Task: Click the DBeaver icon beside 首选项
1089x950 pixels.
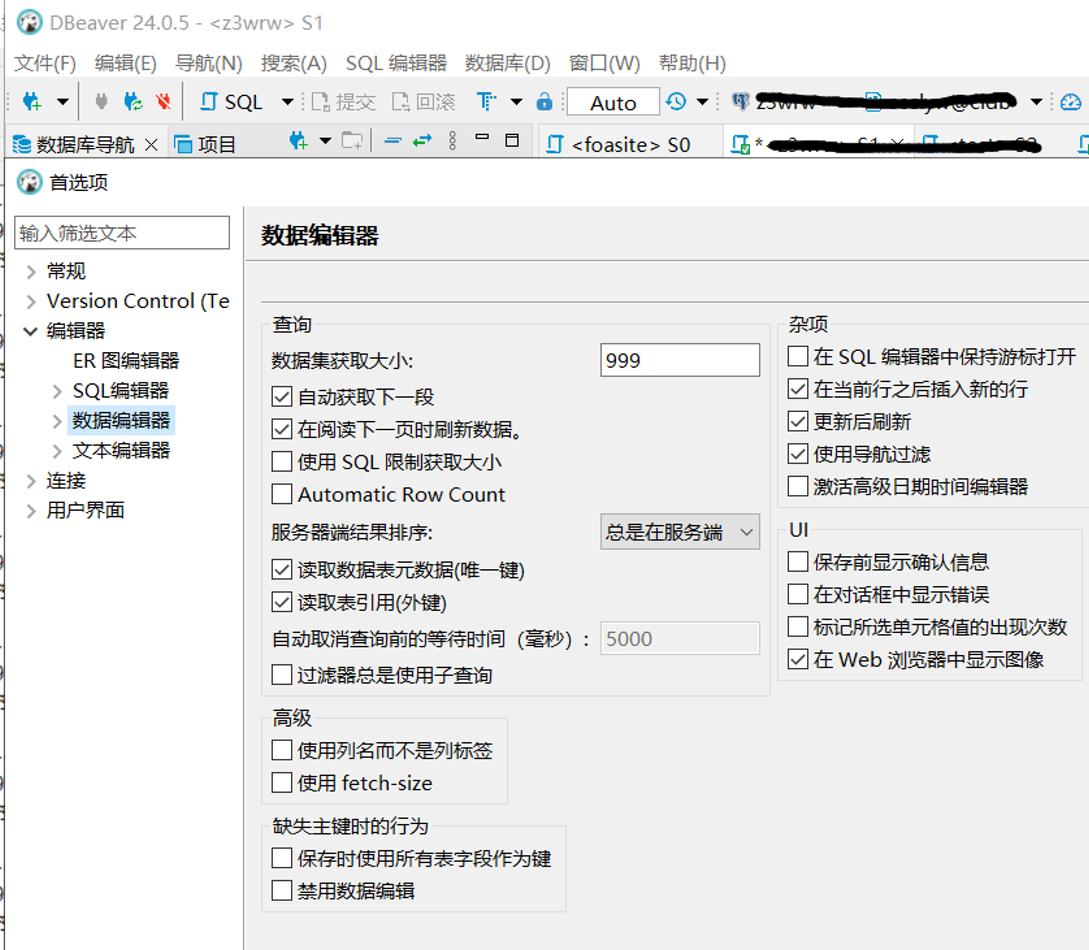Action: coord(29,182)
